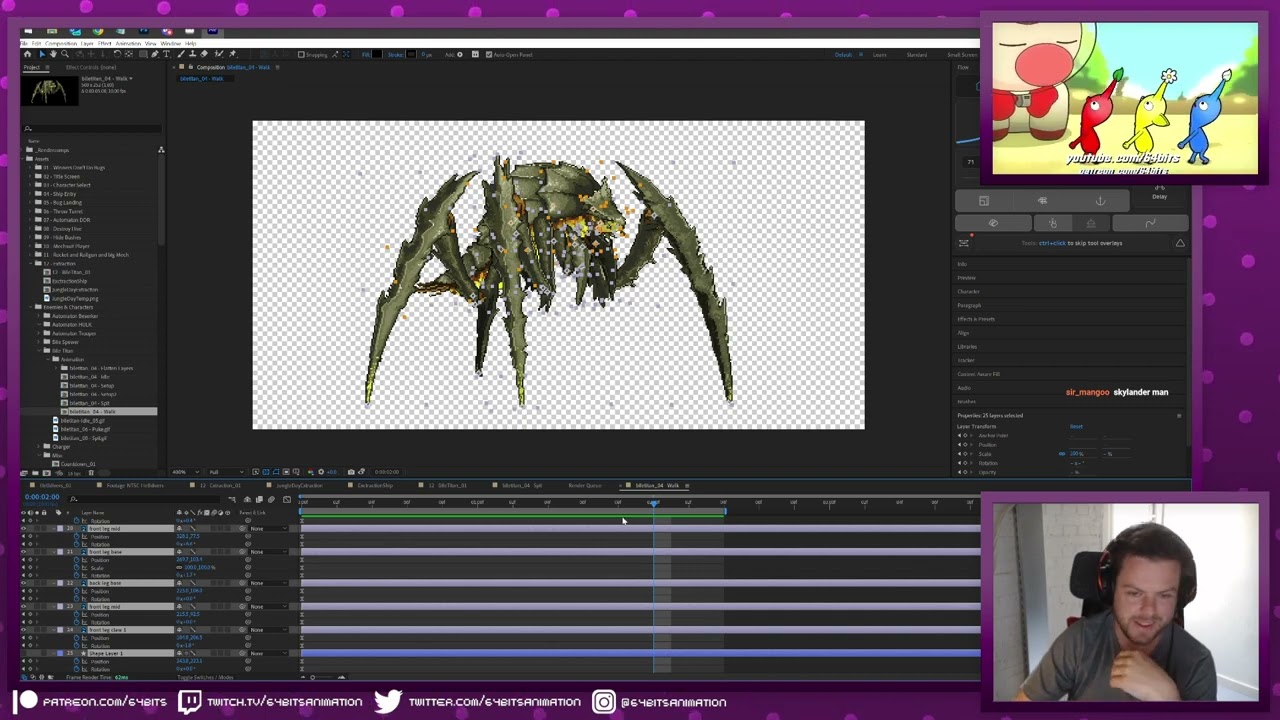Select the Hand tool
The height and width of the screenshot is (720, 1280).
click(53, 54)
